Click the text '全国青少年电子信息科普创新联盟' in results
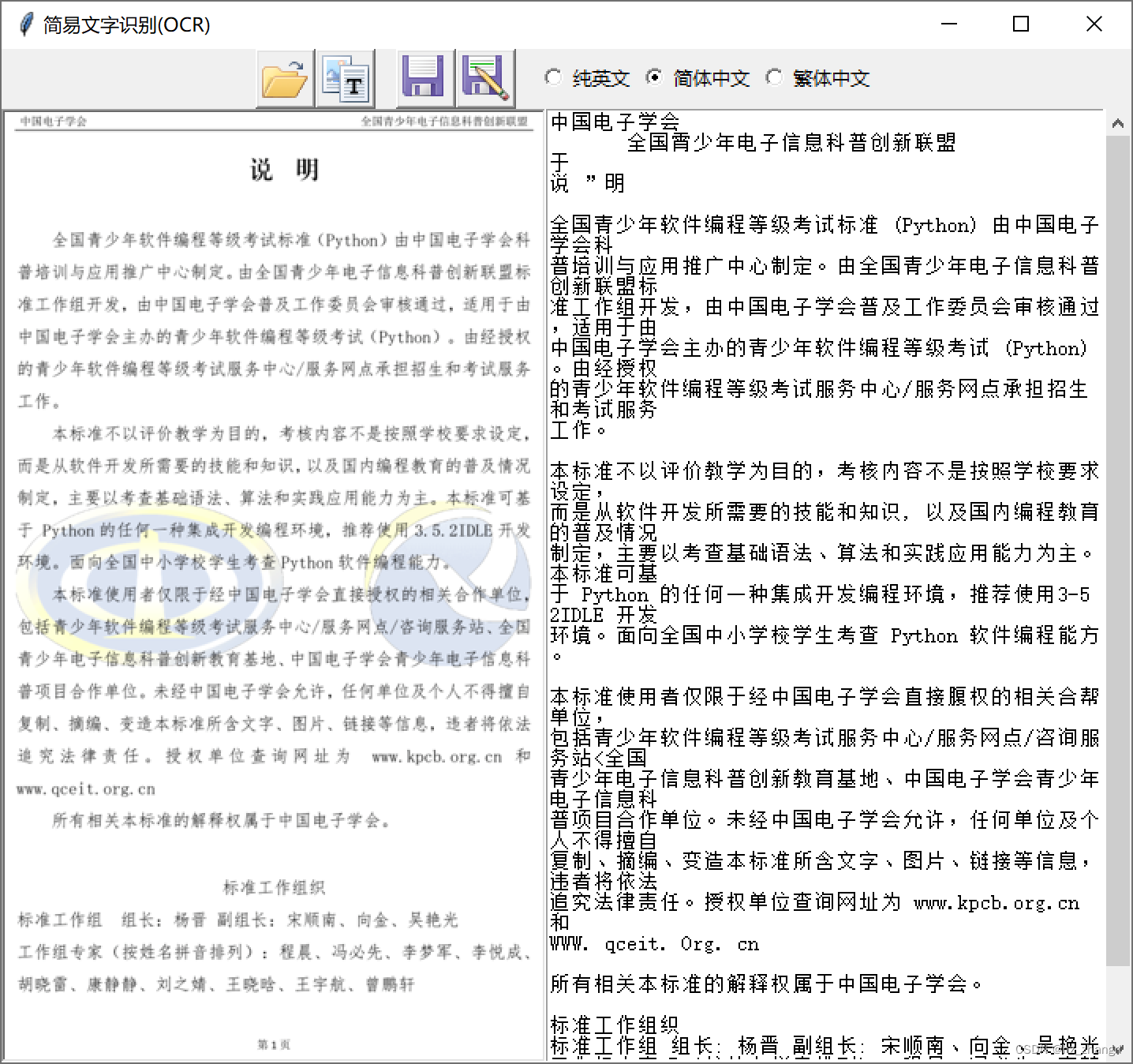The height and width of the screenshot is (1064, 1133). (x=791, y=143)
